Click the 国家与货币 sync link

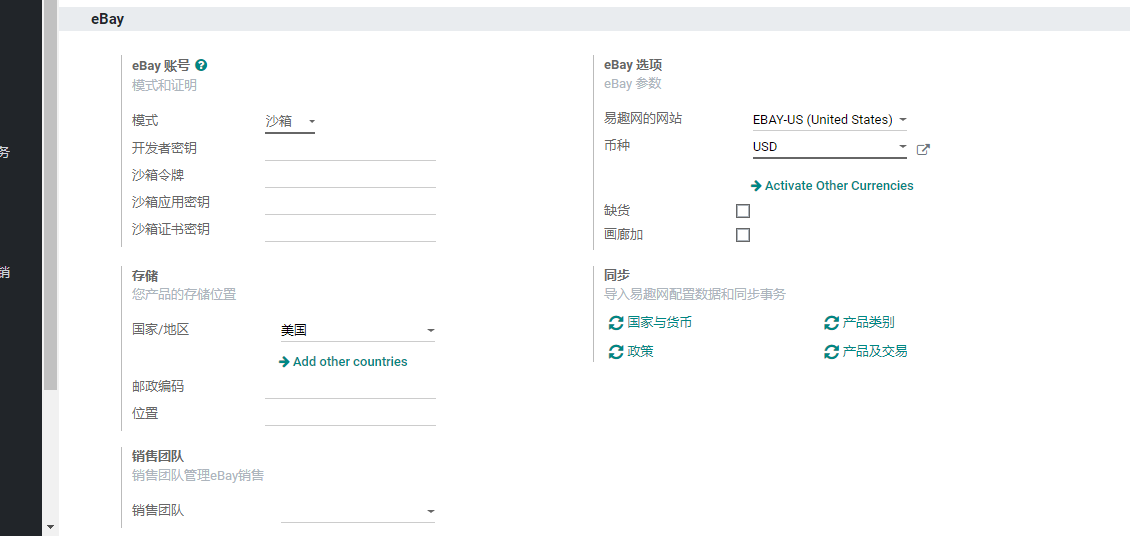[650, 323]
